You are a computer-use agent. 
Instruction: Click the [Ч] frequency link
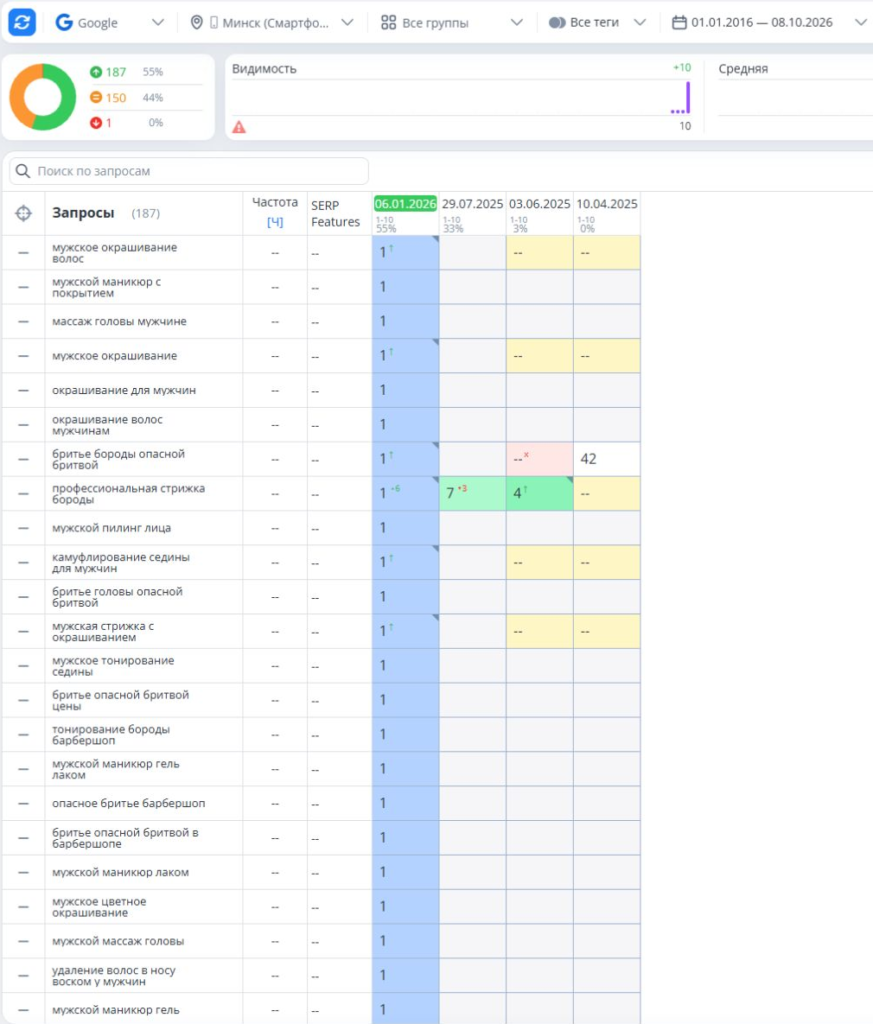click(x=275, y=222)
